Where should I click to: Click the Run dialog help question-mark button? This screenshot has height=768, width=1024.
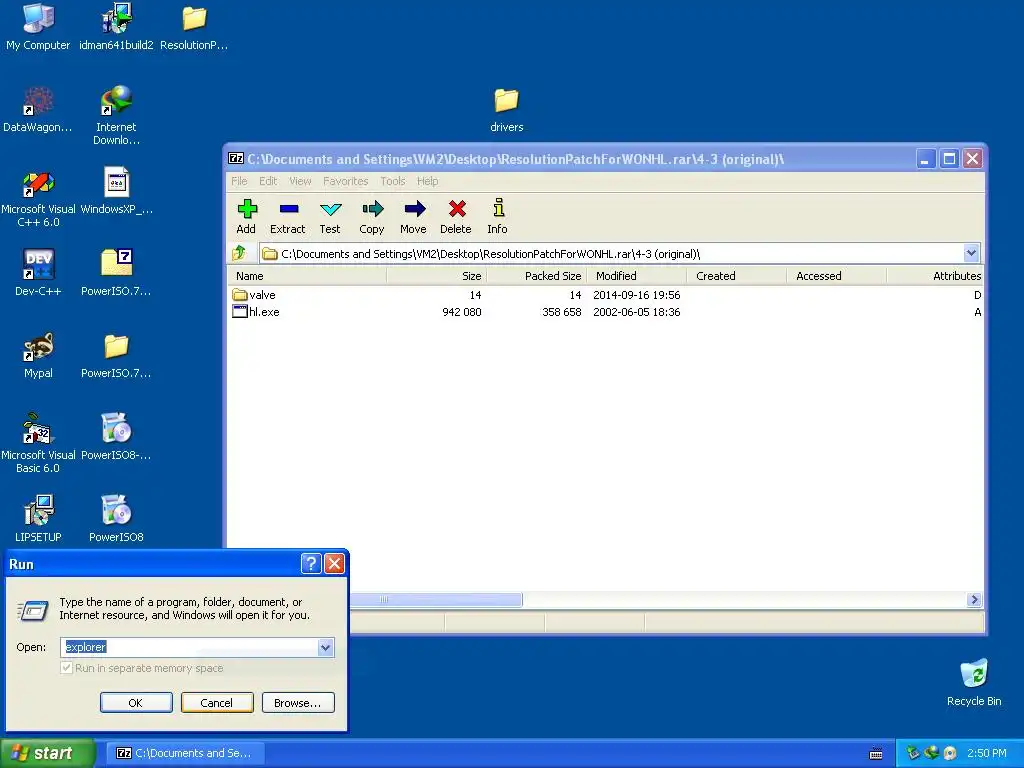tap(311, 564)
